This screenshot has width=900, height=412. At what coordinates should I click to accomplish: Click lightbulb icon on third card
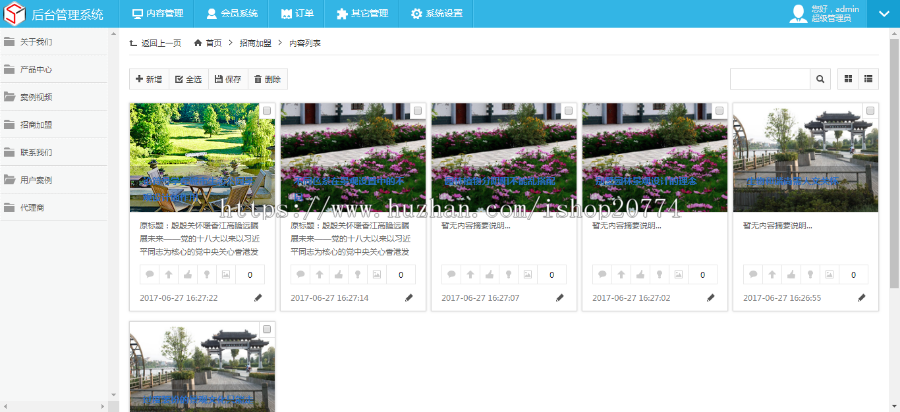pyautogui.click(x=507, y=275)
